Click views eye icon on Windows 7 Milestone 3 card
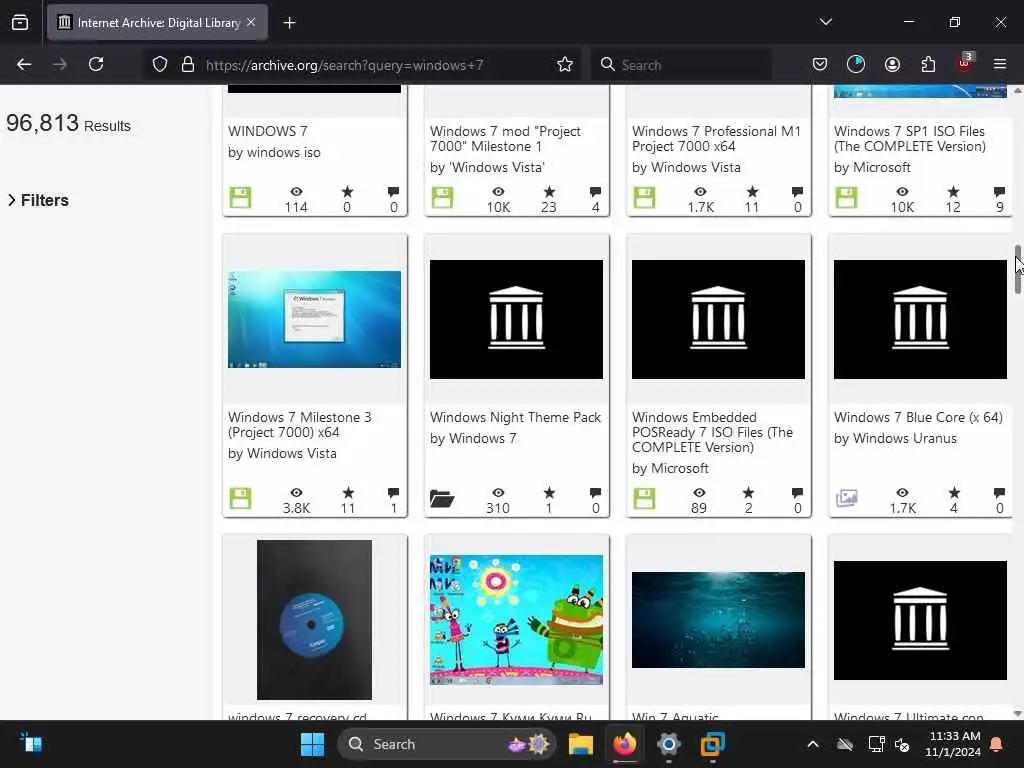Image resolution: width=1024 pixels, height=768 pixels. click(x=296, y=492)
